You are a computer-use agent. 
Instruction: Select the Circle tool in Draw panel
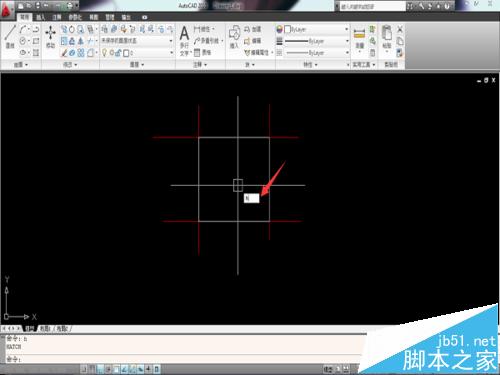point(23,41)
